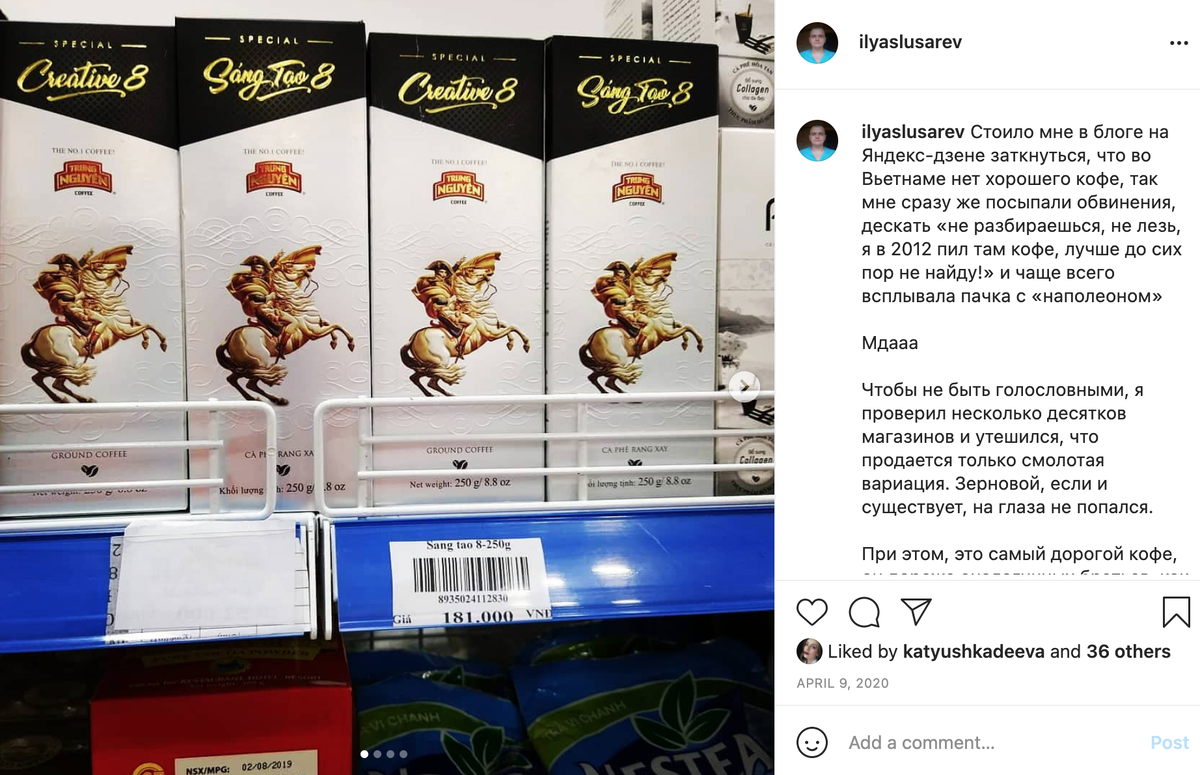Jump to second carousel dot indicator

click(x=377, y=754)
